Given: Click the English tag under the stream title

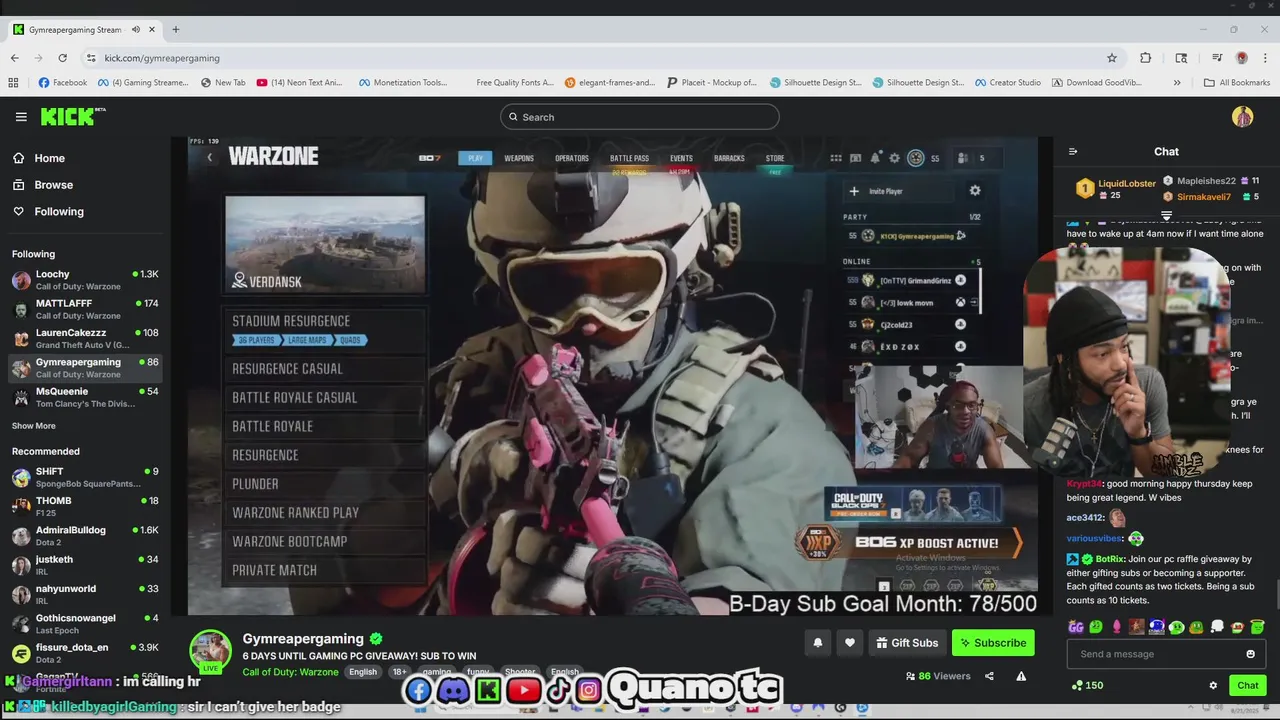Looking at the screenshot, I should click(x=363, y=672).
